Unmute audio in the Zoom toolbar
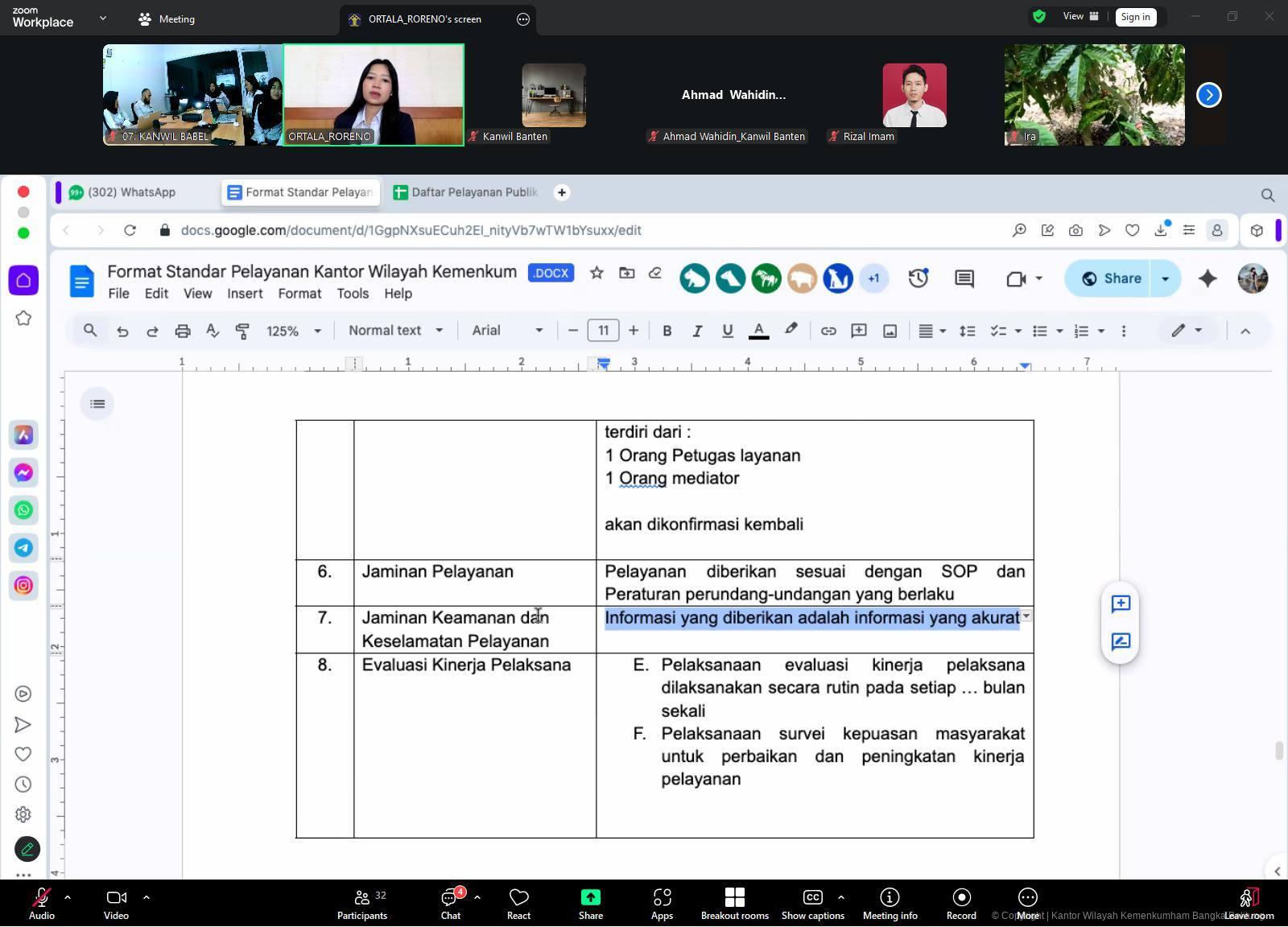 pos(41,903)
